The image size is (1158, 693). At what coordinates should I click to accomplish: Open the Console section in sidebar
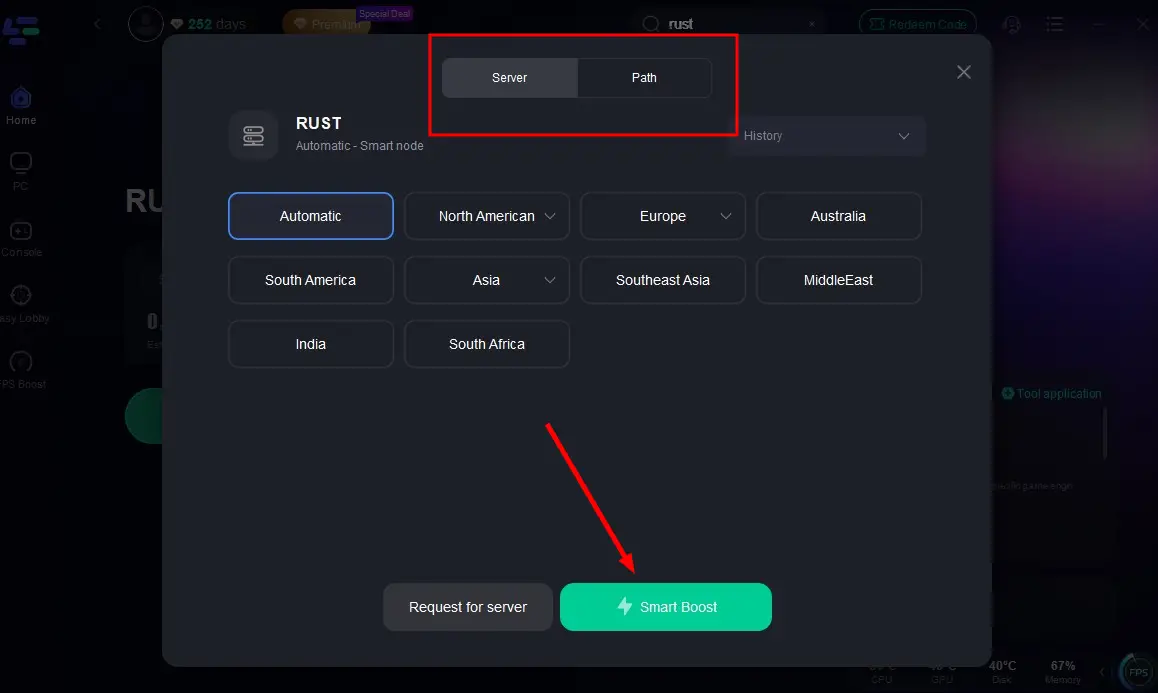coord(21,239)
